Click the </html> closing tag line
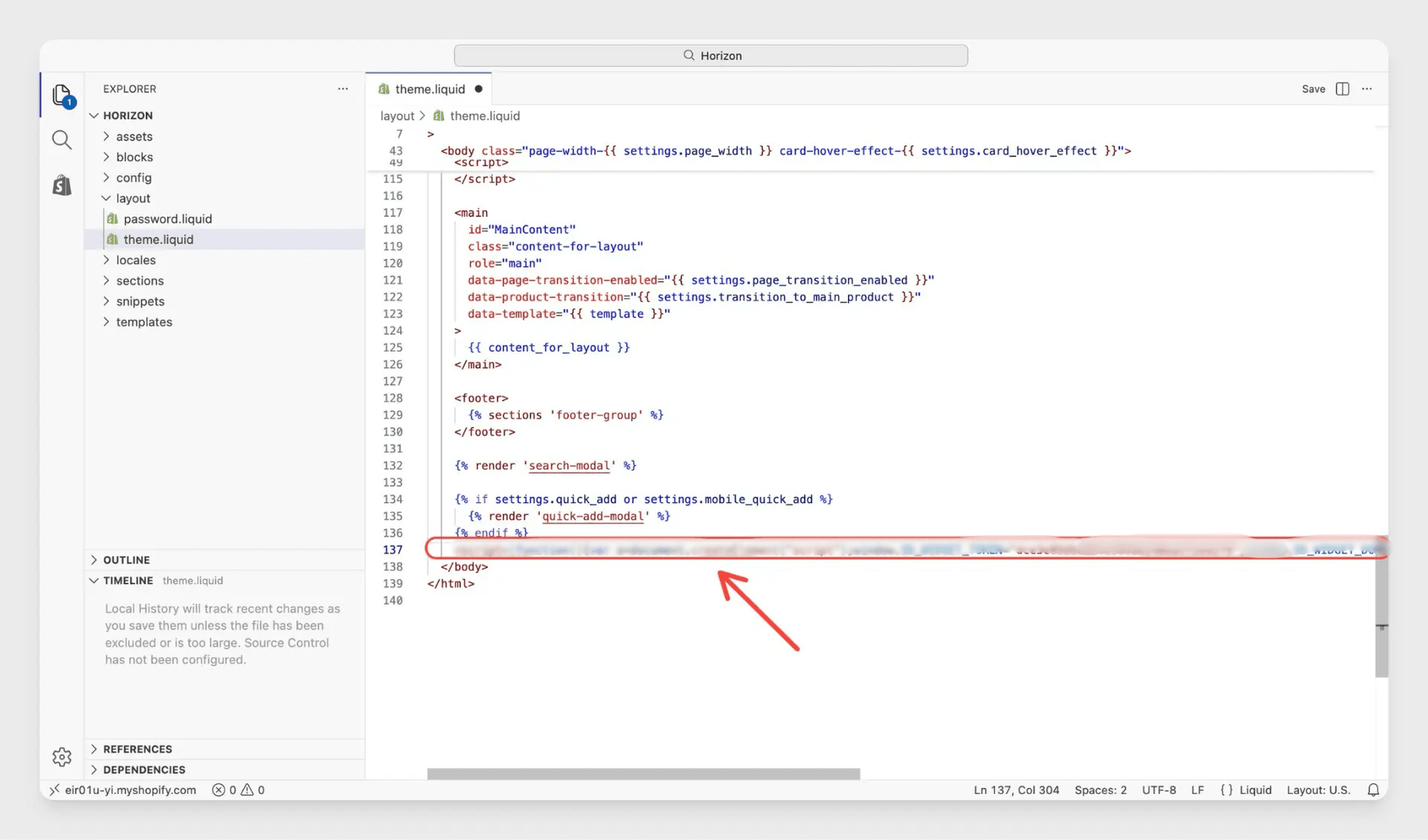Image resolution: width=1428 pixels, height=840 pixels. click(451, 584)
